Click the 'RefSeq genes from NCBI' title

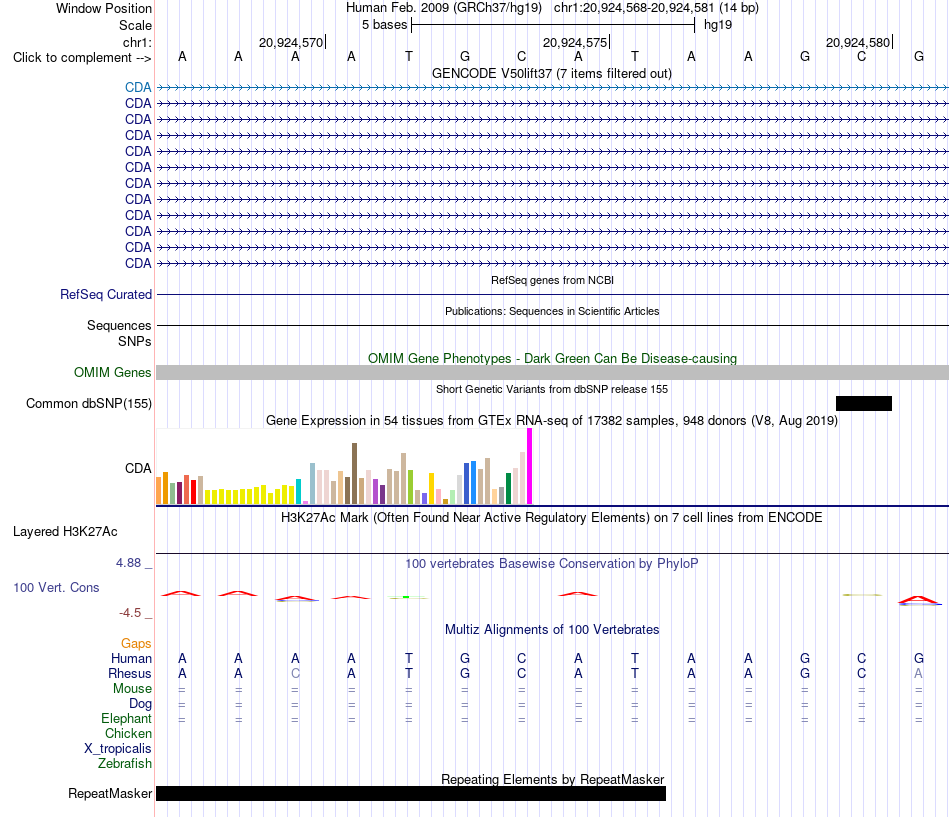[552, 280]
